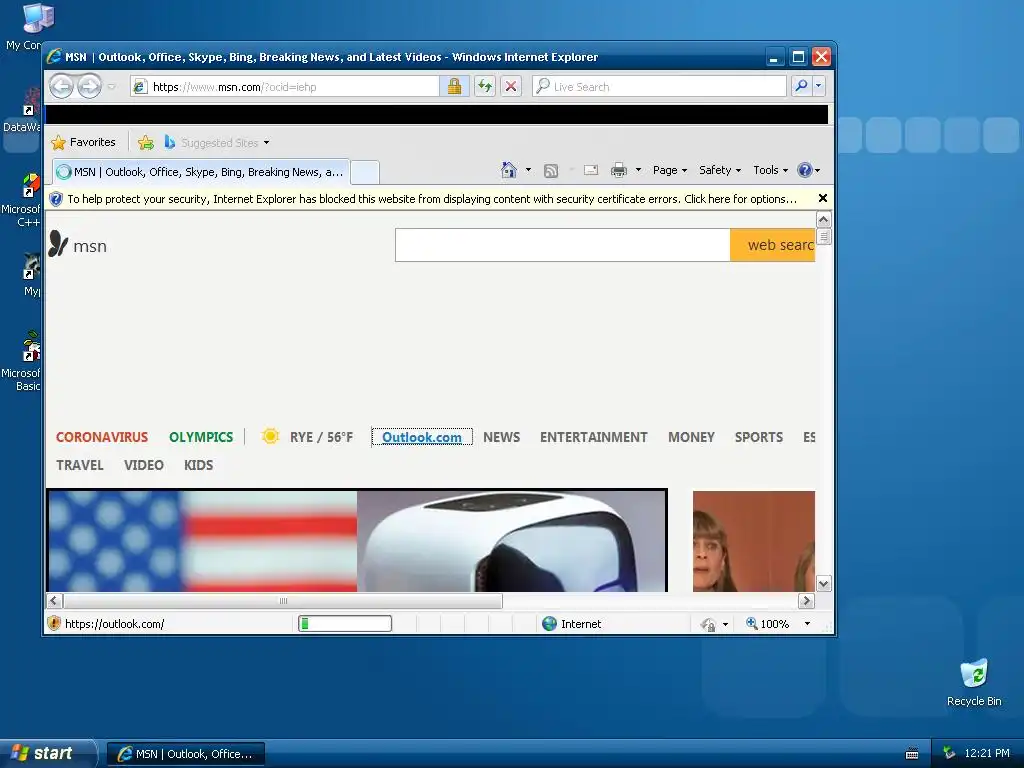Click the orange web search button
Viewport: 1024px width, 768px height.
click(773, 245)
